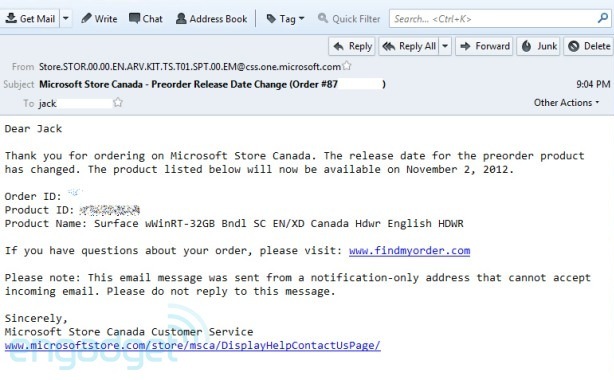Open the Address Book
This screenshot has width=614, height=380.
[x=211, y=18]
